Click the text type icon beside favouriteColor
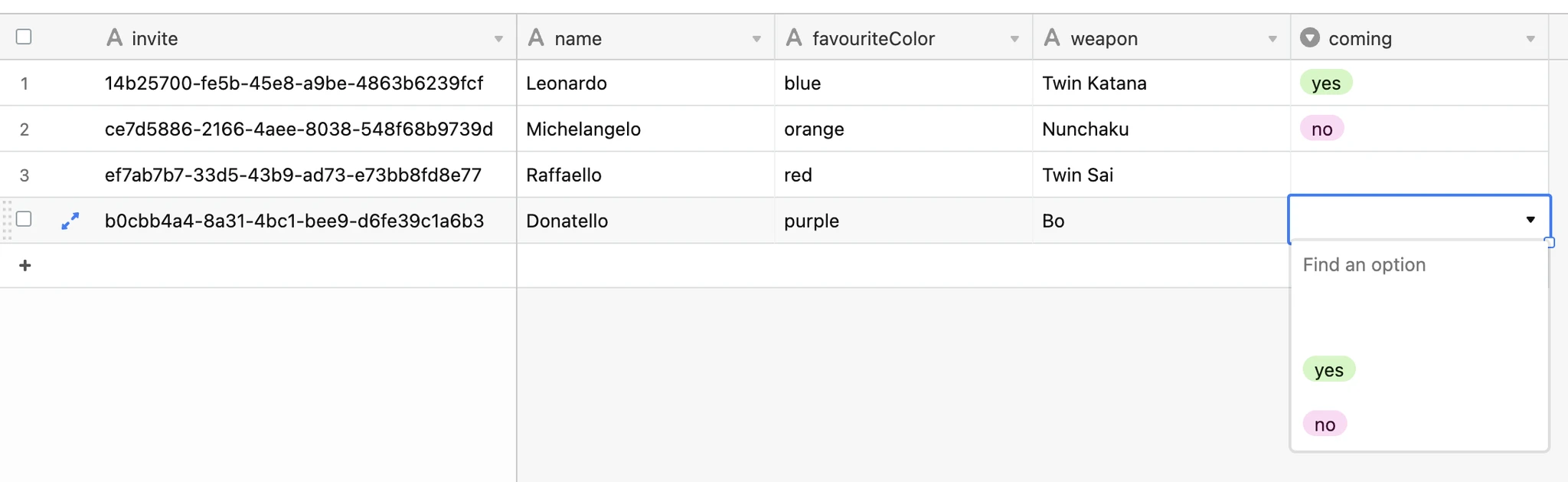This screenshot has height=482, width=1568. (x=794, y=38)
